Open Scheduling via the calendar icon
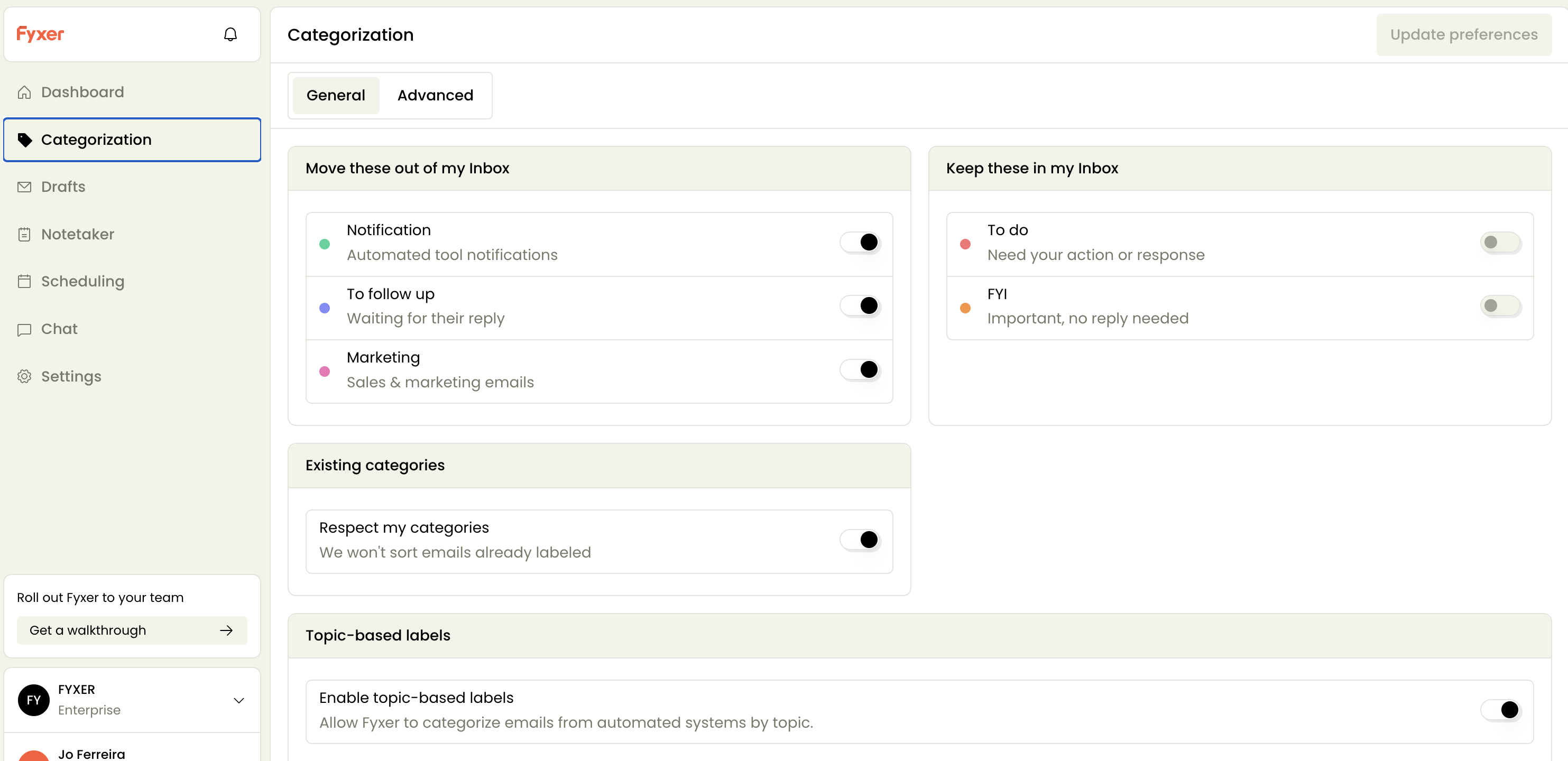This screenshot has height=761, width=1568. coord(24,282)
